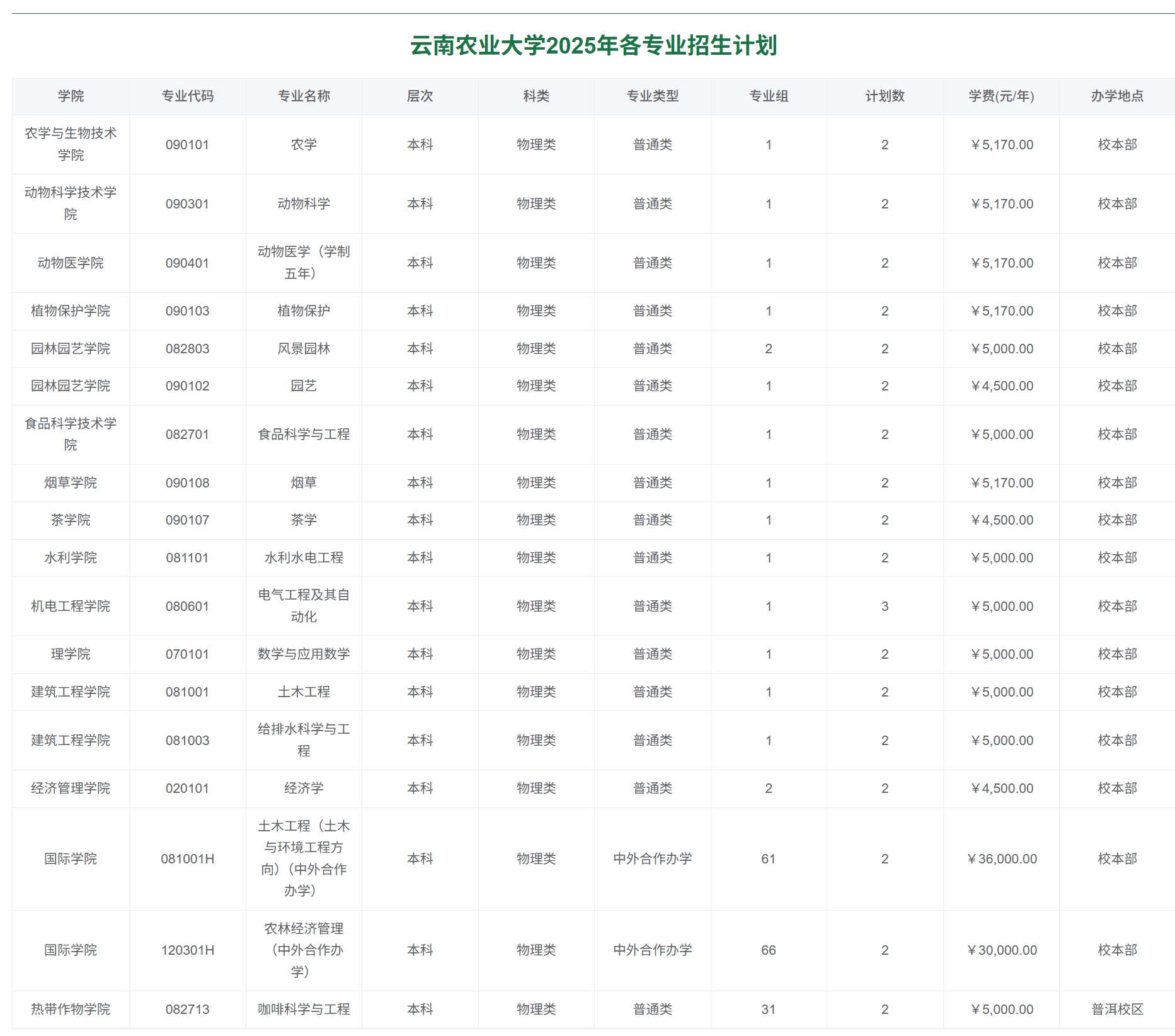Image resolution: width=1175 pixels, height=1036 pixels.
Task: Select the 烟草学院 cell
Action: click(71, 483)
